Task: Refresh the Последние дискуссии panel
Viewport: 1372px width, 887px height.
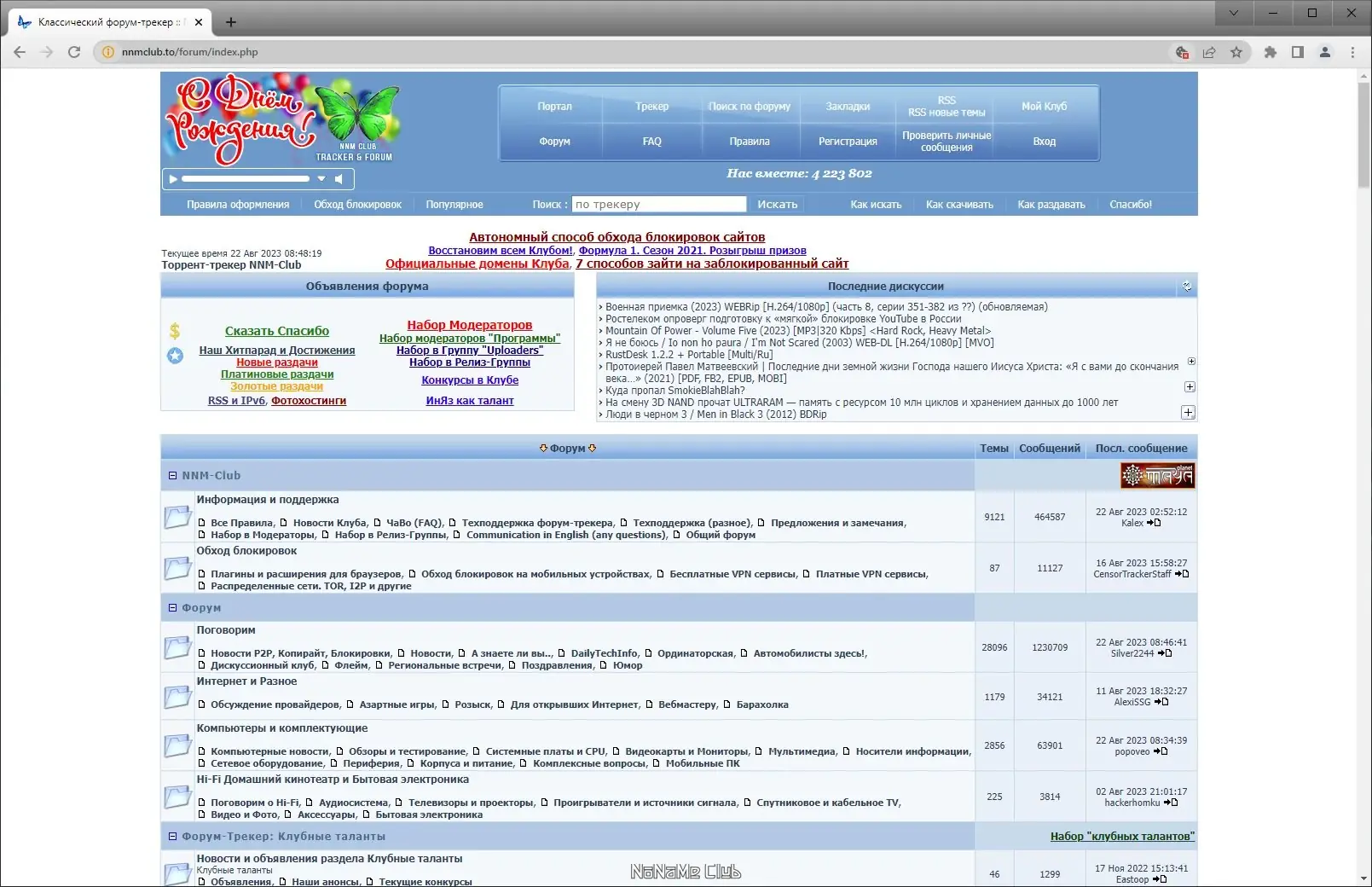Action: 1186,287
